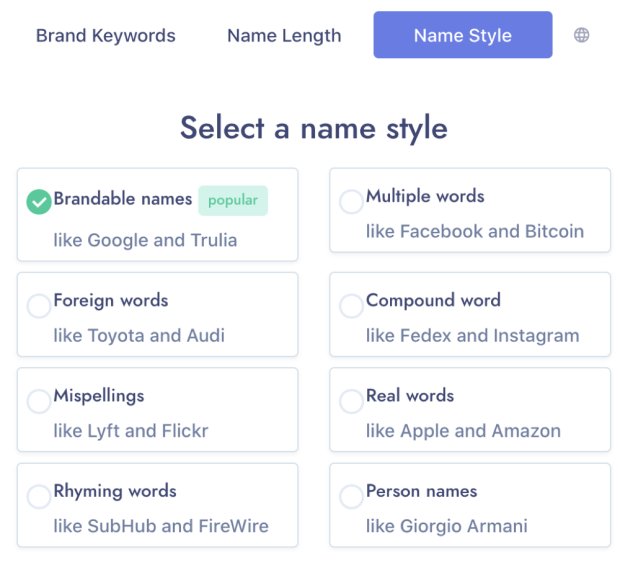This screenshot has height=578, width=620.
Task: Click the globe language icon
Action: click(x=581, y=35)
